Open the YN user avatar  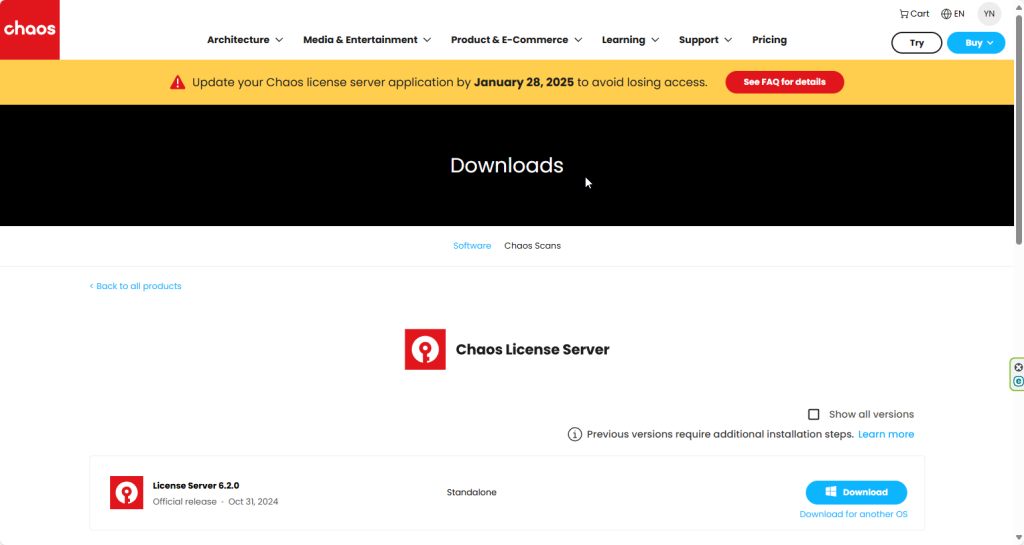989,14
